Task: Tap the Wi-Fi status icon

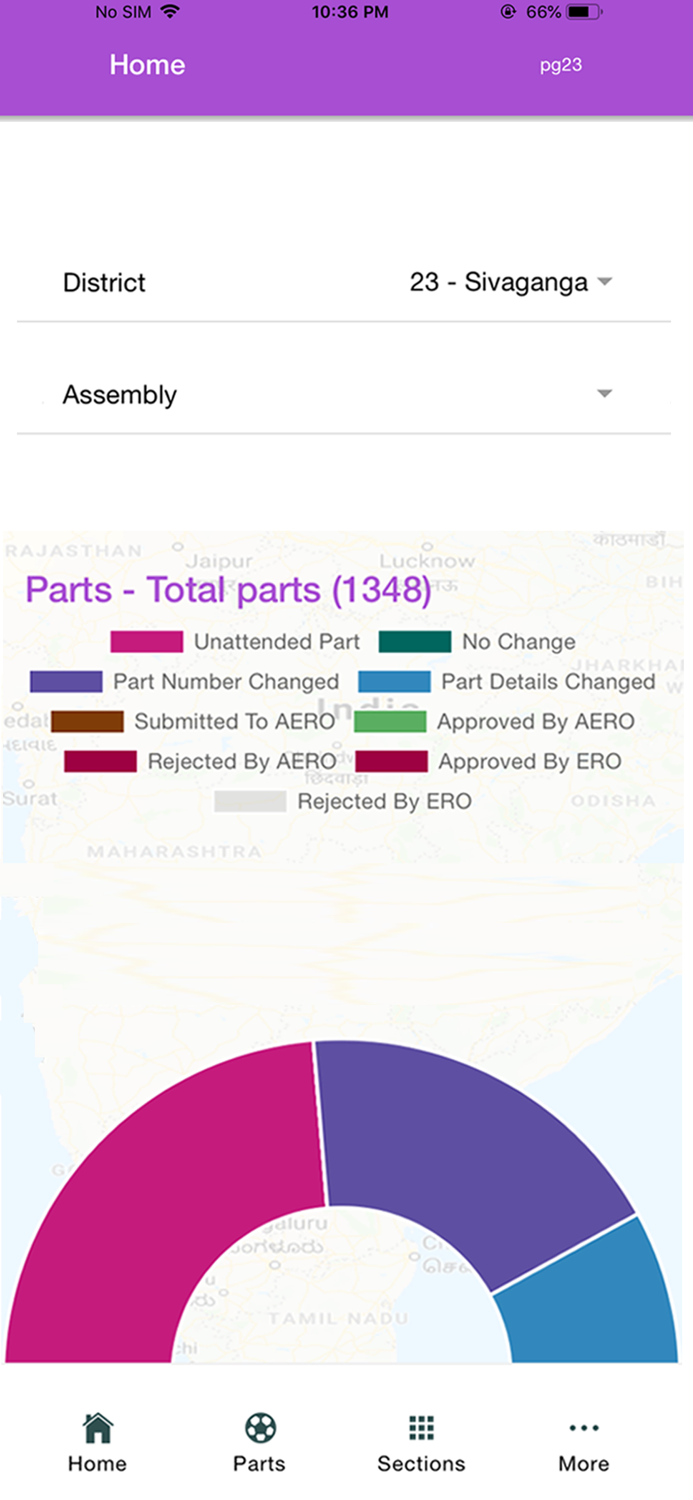Action: click(169, 13)
